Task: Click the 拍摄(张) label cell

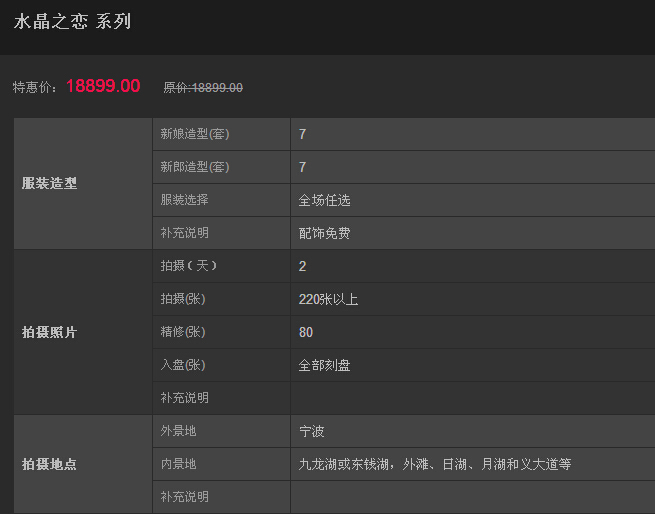Action: coord(221,299)
